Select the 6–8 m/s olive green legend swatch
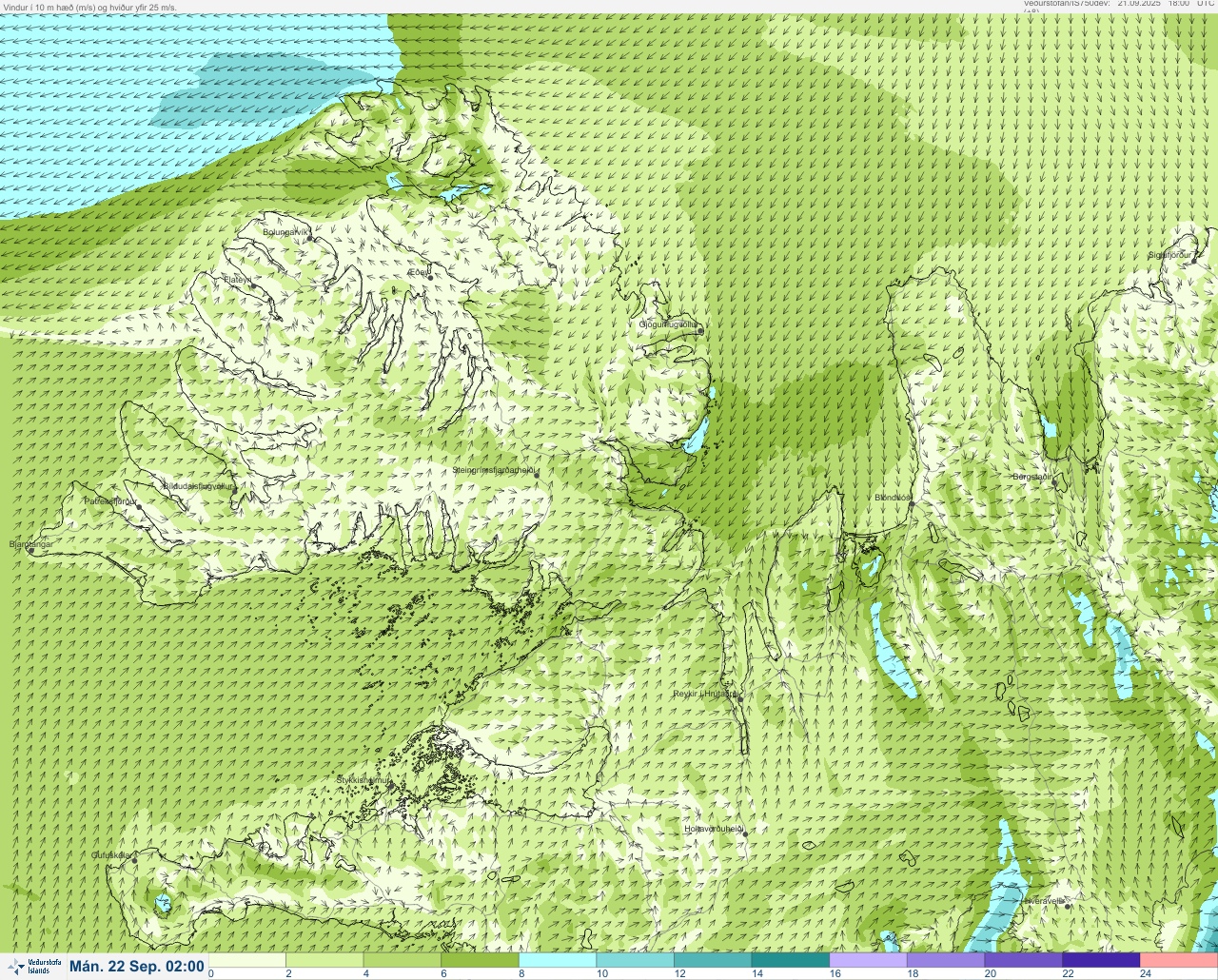The image size is (1218, 980). click(481, 960)
